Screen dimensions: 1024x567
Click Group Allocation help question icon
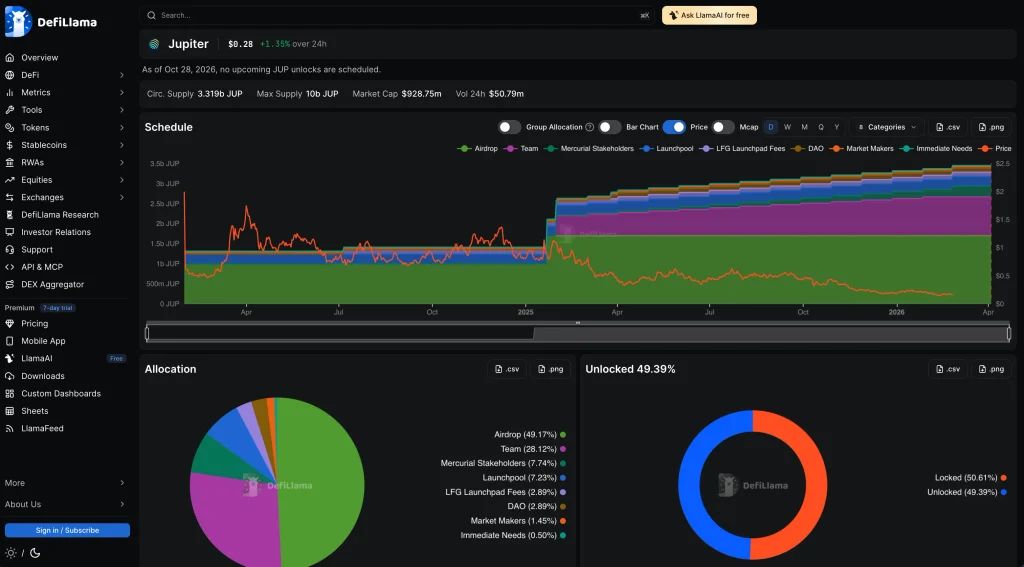click(x=590, y=127)
